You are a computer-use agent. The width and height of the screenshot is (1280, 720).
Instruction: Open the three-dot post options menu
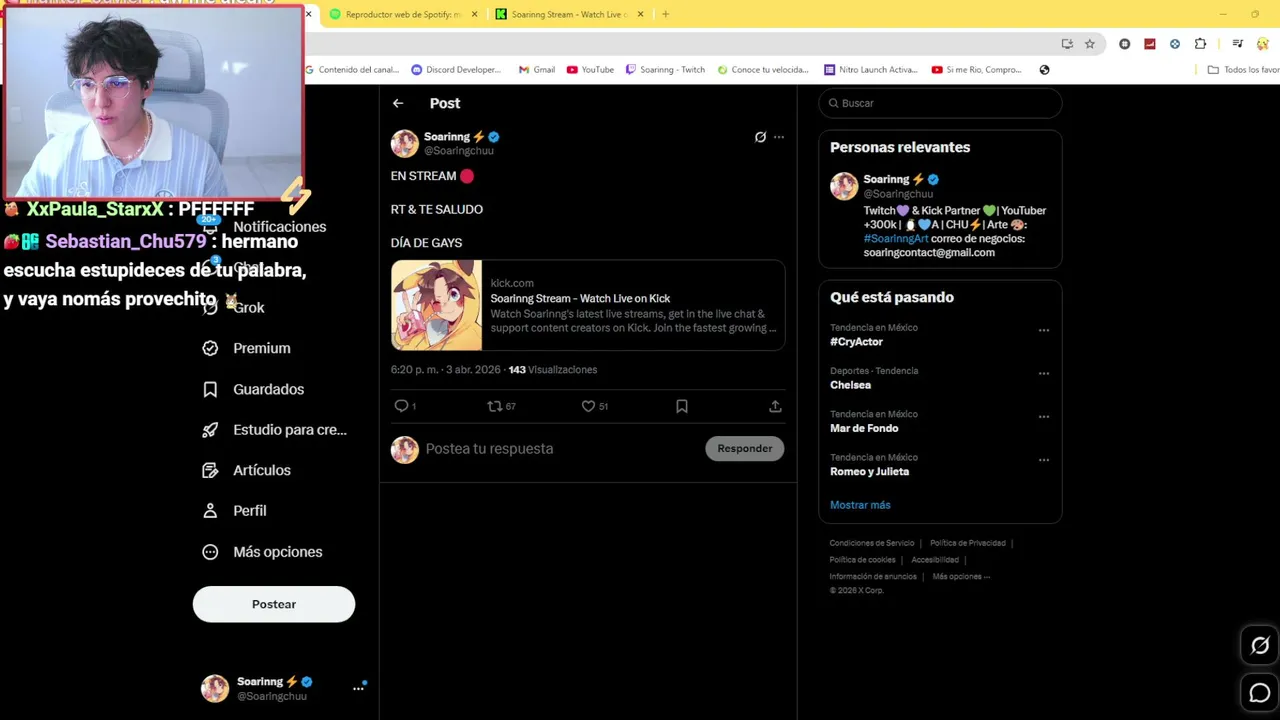click(779, 137)
